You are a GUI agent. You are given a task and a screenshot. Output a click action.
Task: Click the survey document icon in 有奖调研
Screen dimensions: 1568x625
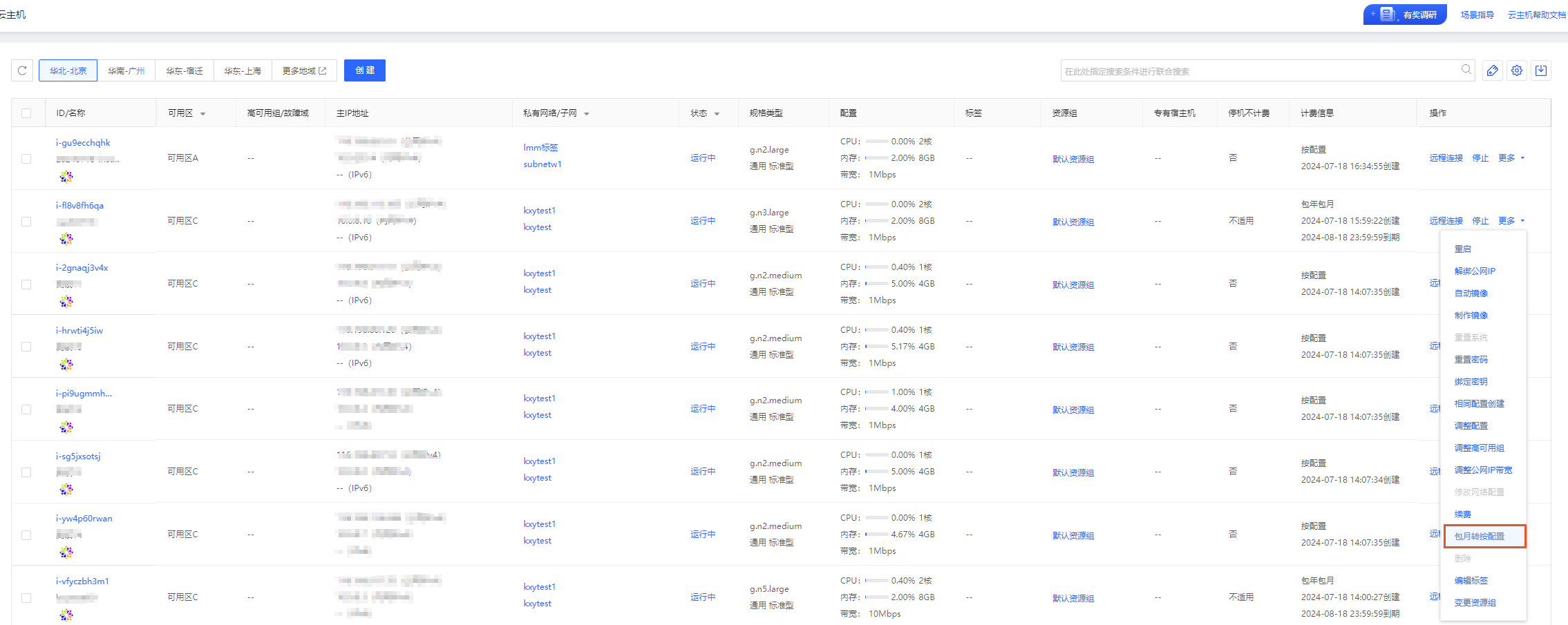coord(1387,15)
